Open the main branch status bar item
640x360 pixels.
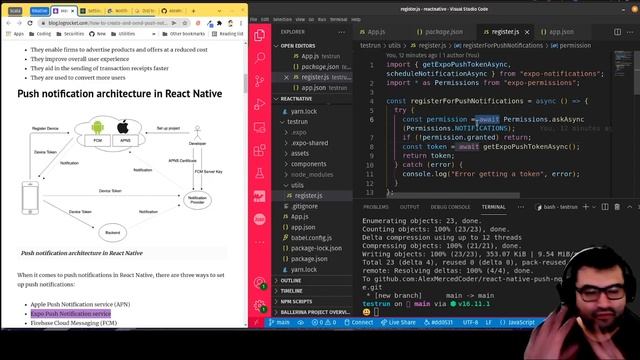pos(279,322)
